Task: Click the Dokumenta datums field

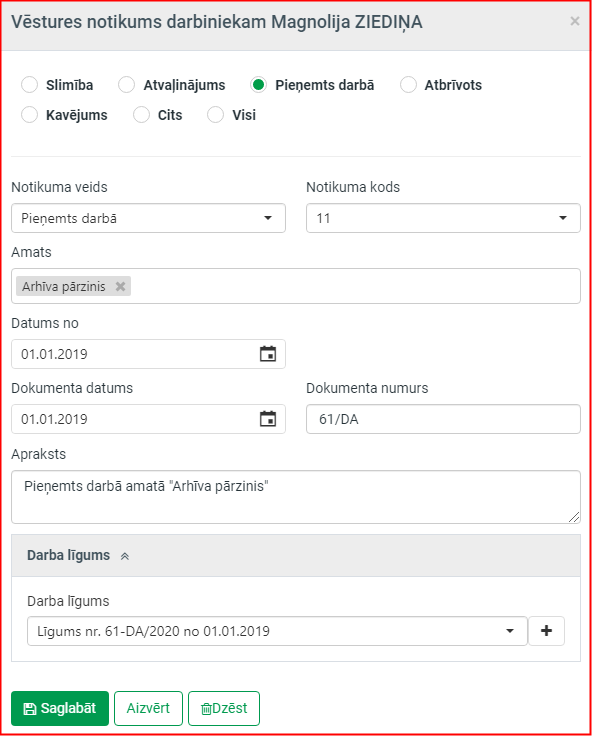Action: coord(148,419)
